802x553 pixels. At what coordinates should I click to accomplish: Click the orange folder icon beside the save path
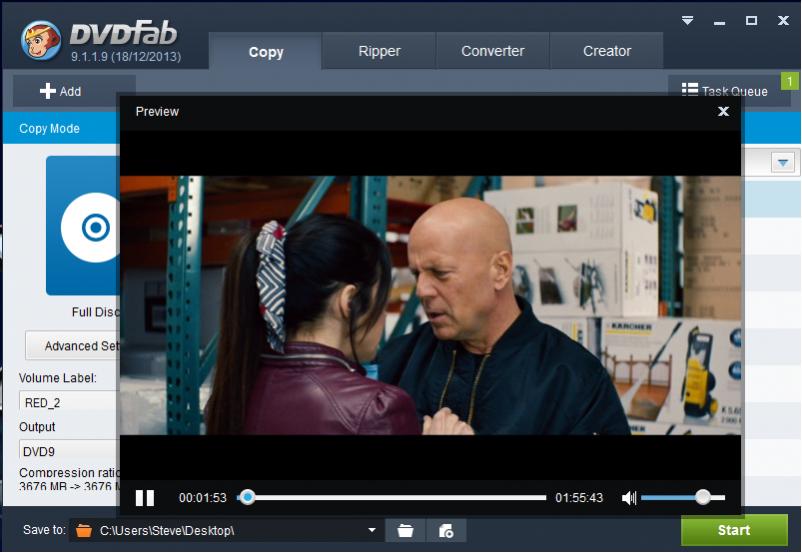point(84,530)
